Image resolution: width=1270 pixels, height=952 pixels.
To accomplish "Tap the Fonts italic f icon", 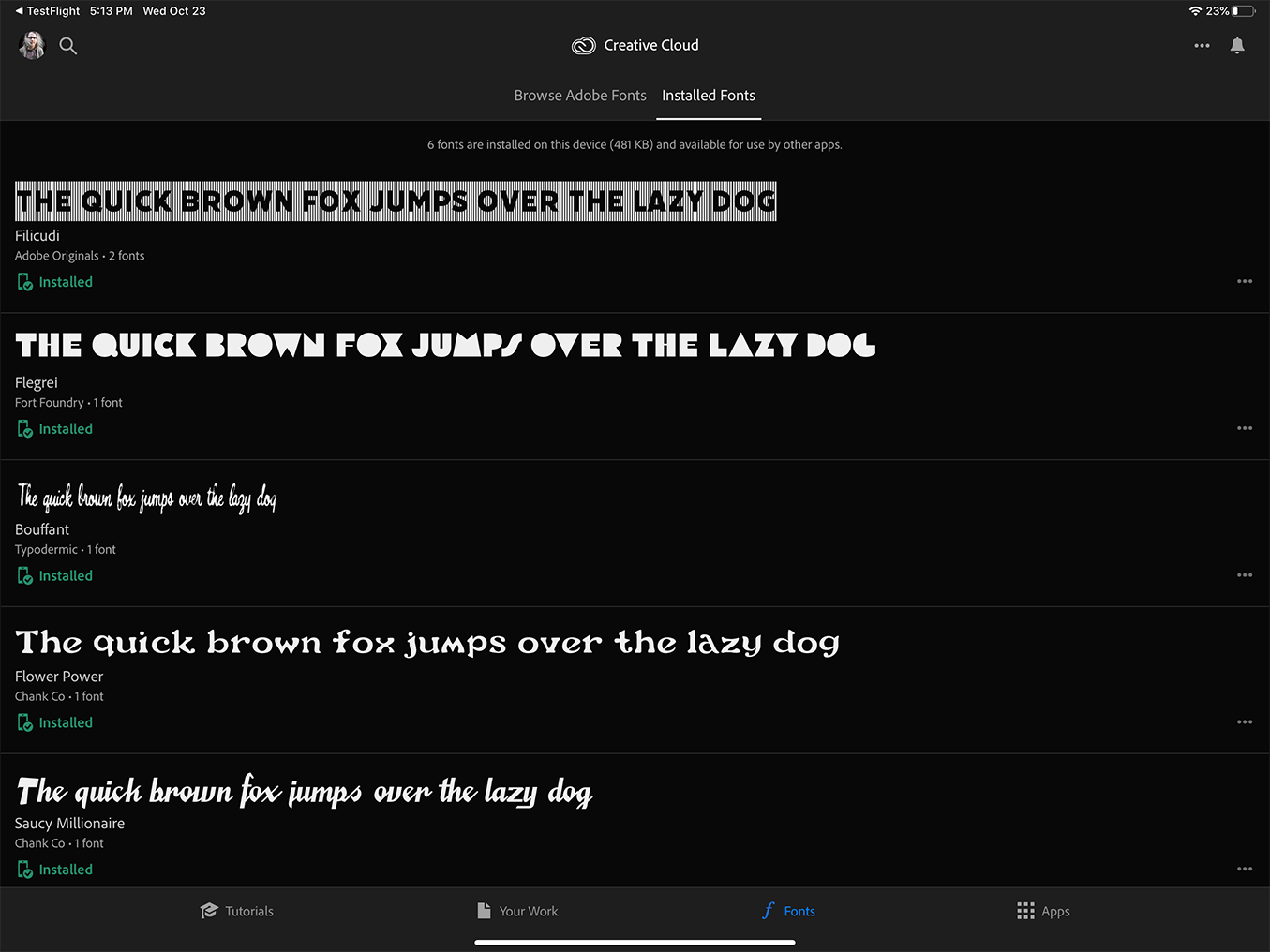I will click(769, 911).
